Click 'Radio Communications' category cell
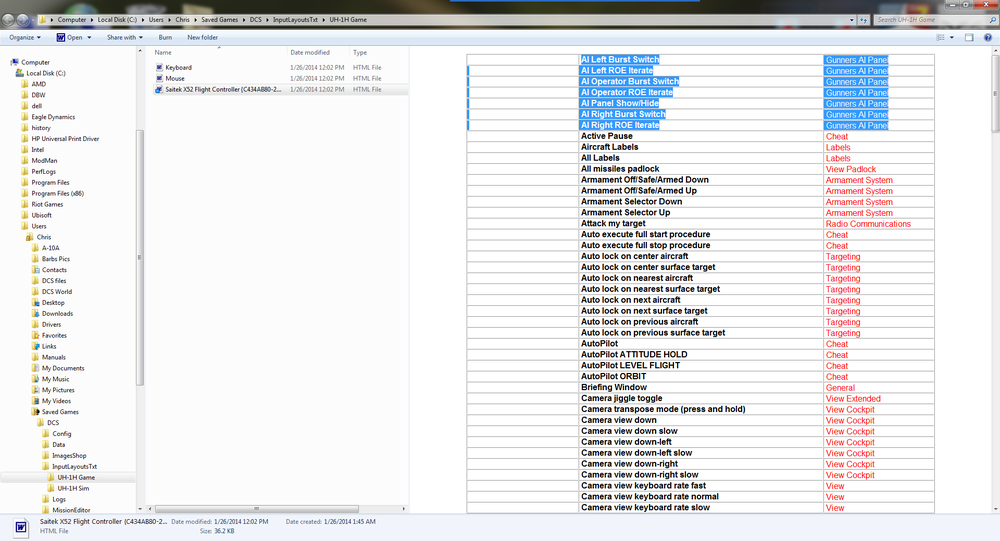 click(x=868, y=224)
